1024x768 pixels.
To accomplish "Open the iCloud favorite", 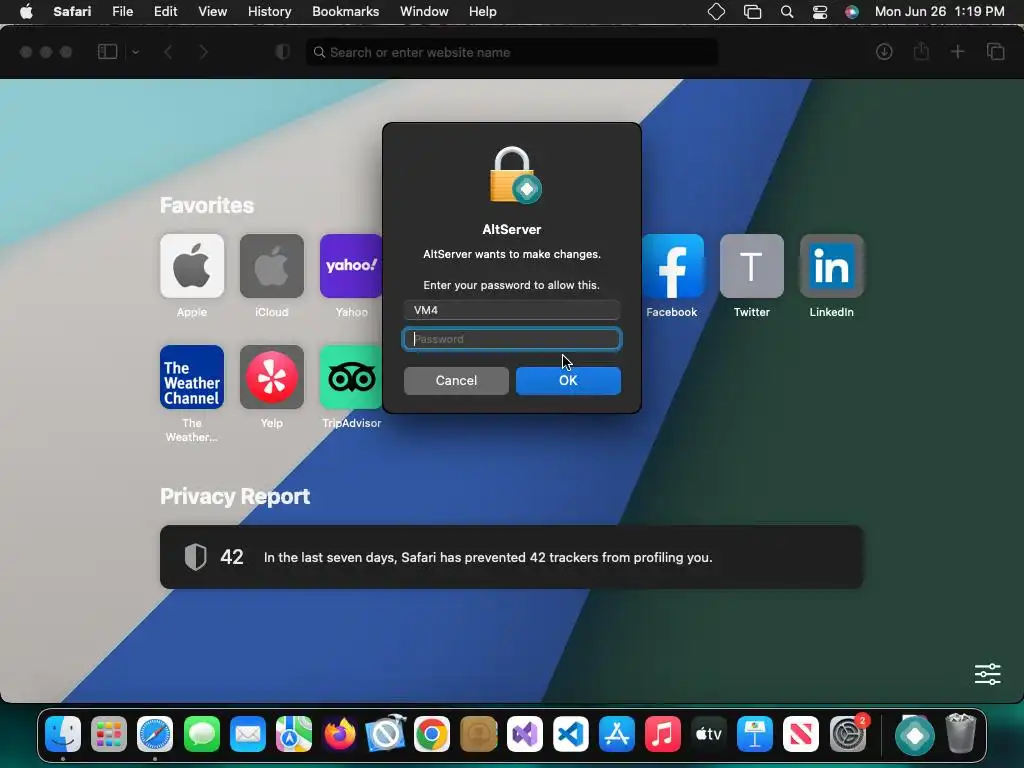I will 272,266.
